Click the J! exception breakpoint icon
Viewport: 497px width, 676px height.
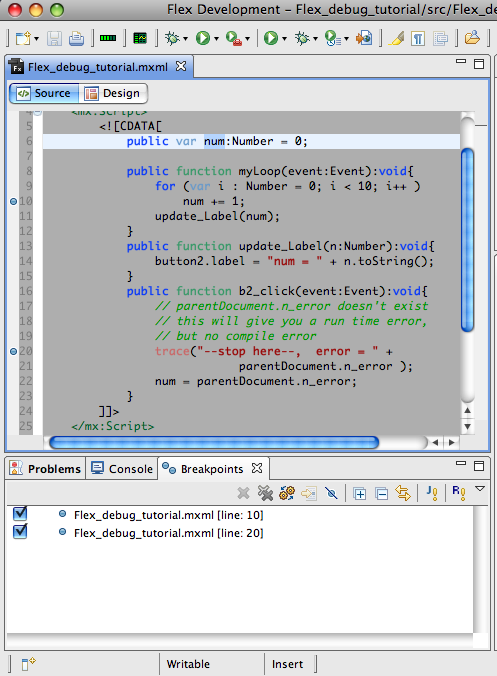[432, 493]
